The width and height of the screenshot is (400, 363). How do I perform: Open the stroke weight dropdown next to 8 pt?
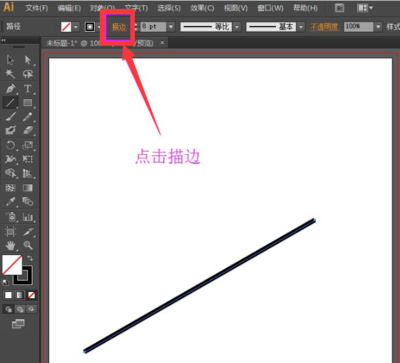[171, 27]
